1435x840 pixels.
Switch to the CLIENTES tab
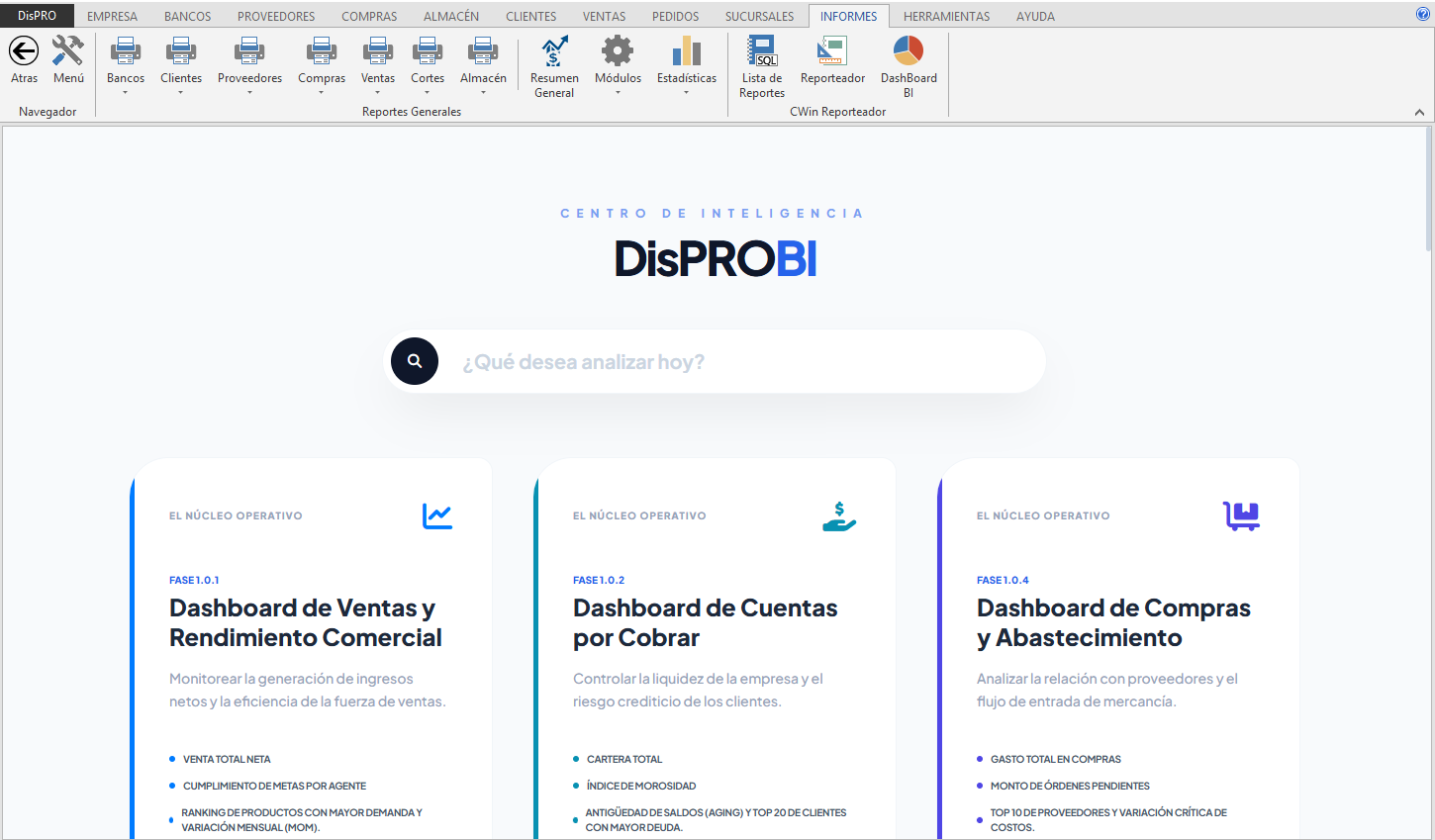pos(530,16)
